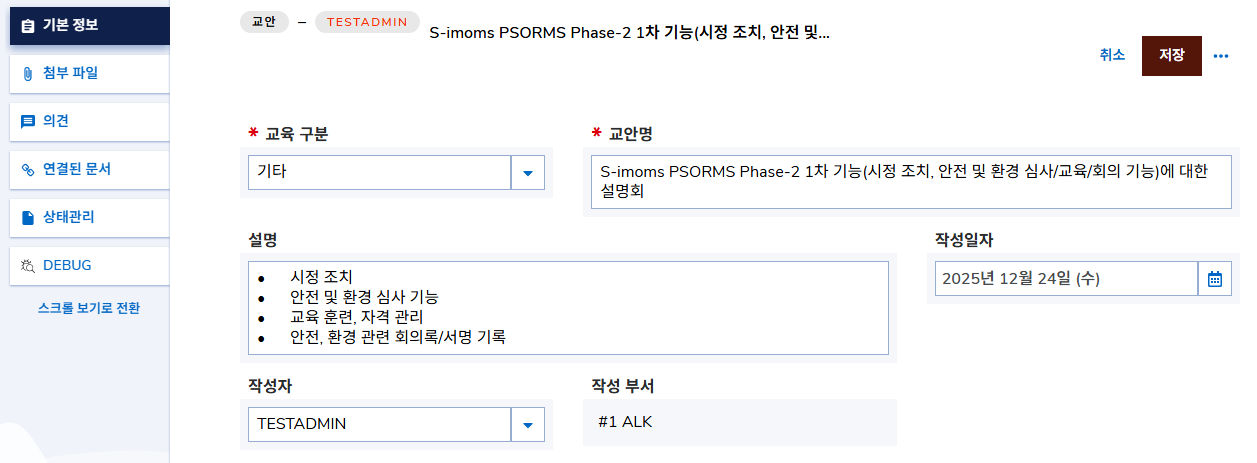Click the DEBUG bug icon
1257x463 pixels.
coord(27,265)
